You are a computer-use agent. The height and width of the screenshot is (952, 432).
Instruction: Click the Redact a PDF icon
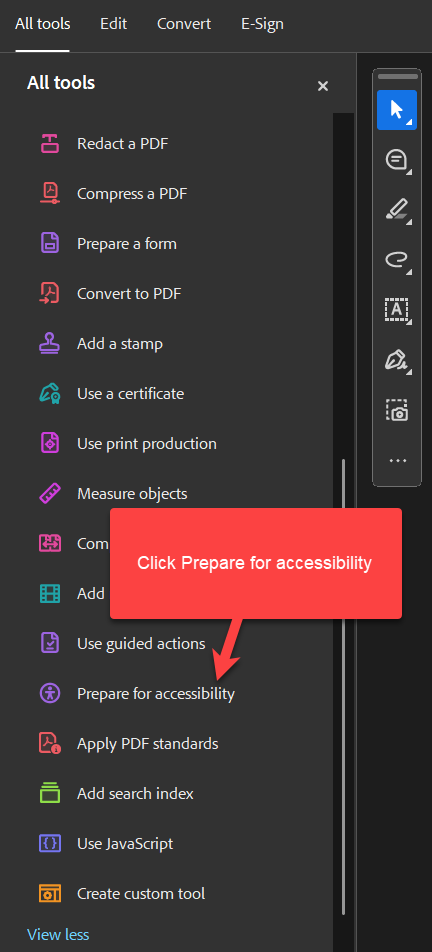pyautogui.click(x=50, y=144)
